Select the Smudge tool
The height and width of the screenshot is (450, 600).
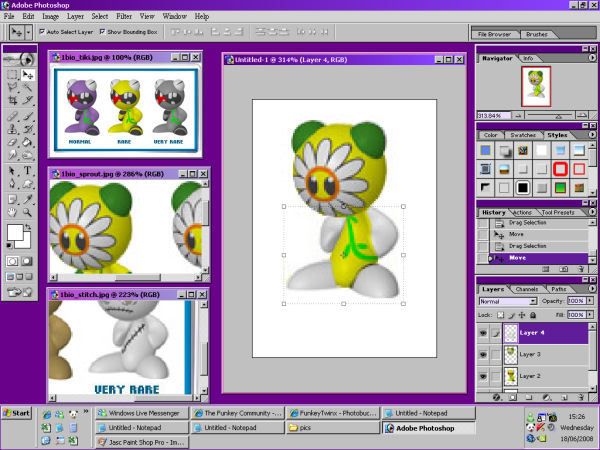(13, 155)
